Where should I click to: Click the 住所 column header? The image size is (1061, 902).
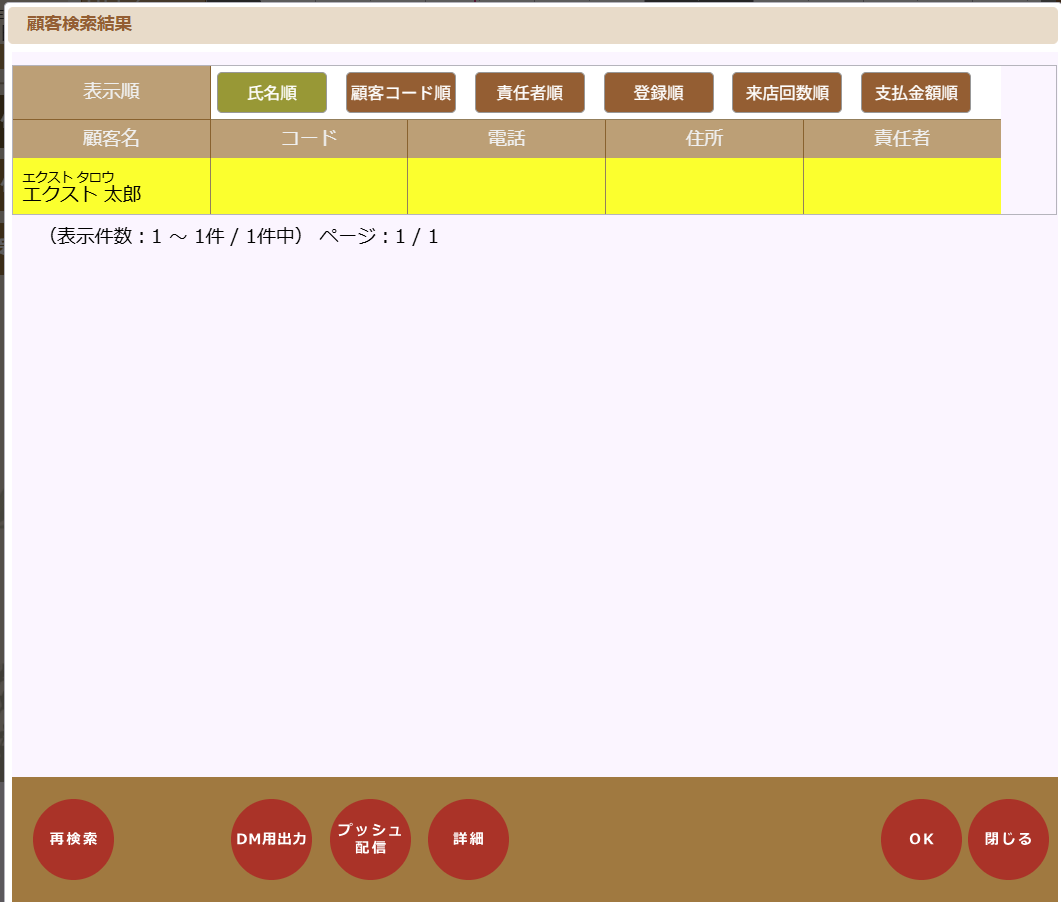704,138
